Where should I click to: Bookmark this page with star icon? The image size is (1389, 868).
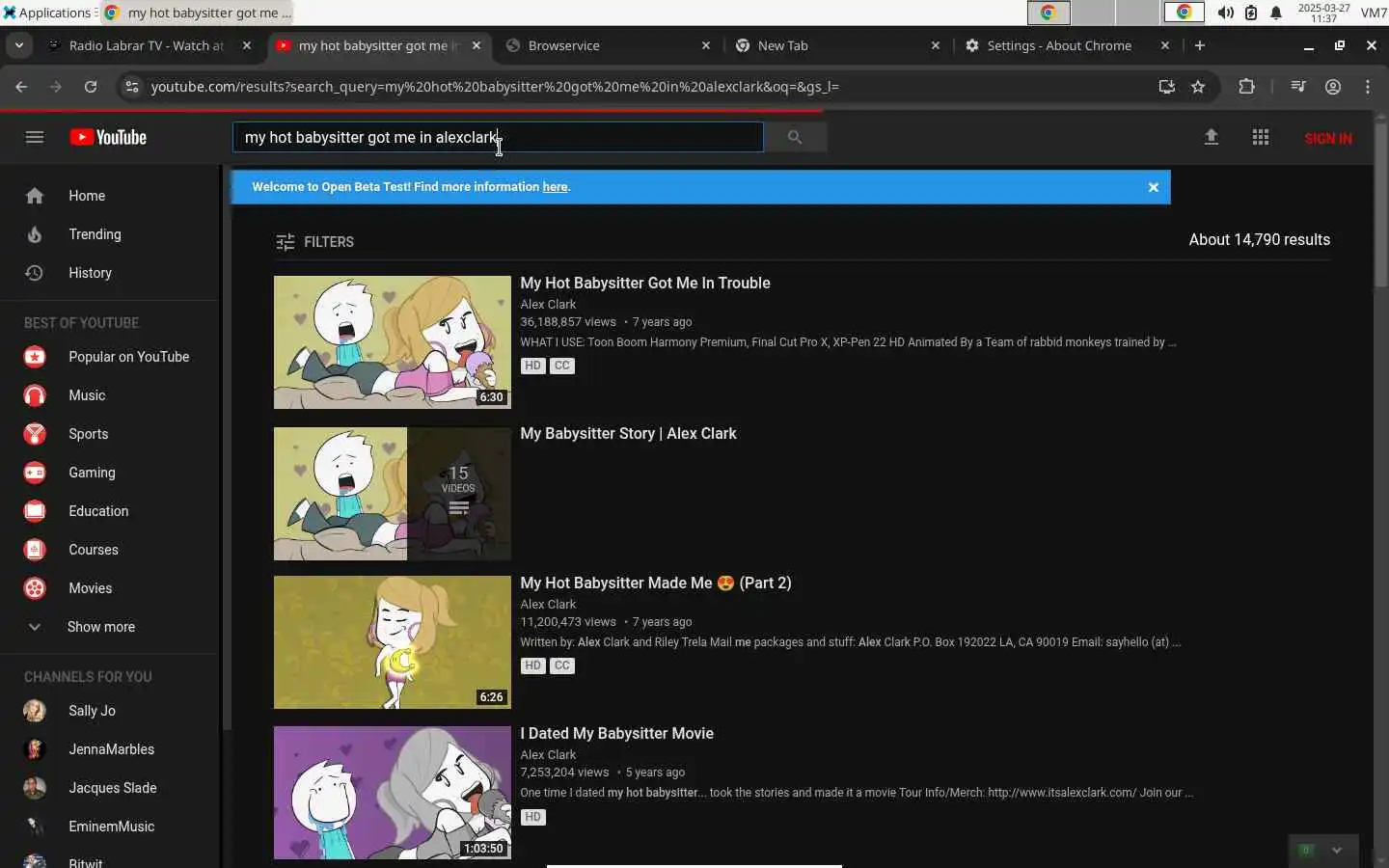[1198, 87]
